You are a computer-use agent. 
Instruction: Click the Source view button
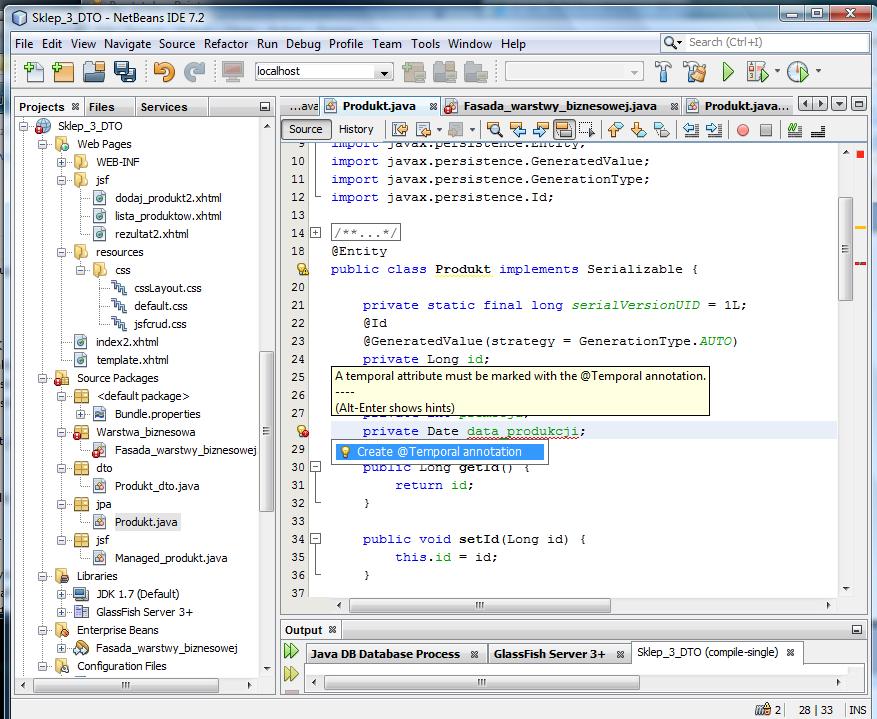(306, 129)
